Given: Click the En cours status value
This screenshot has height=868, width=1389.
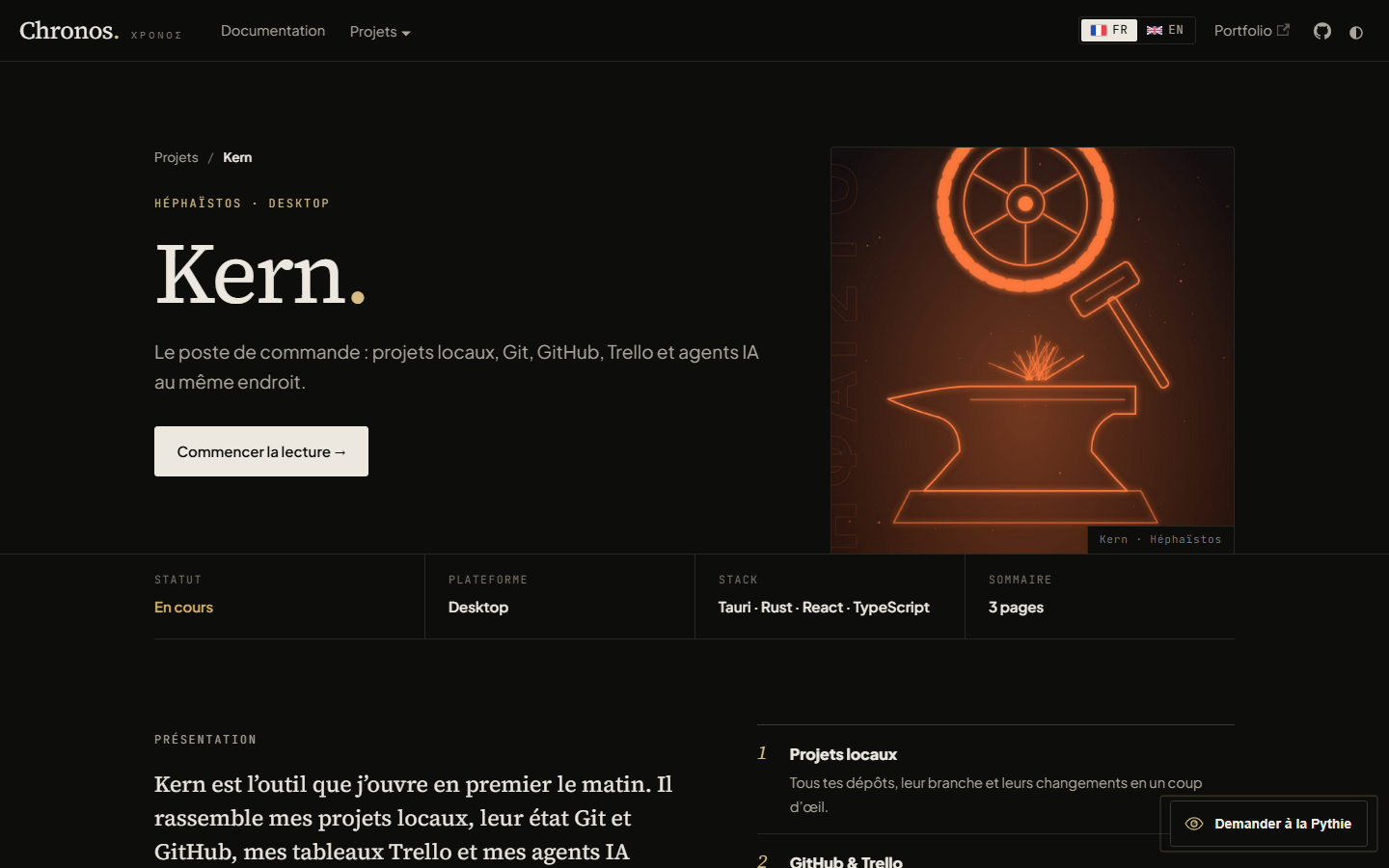Looking at the screenshot, I should [x=183, y=608].
